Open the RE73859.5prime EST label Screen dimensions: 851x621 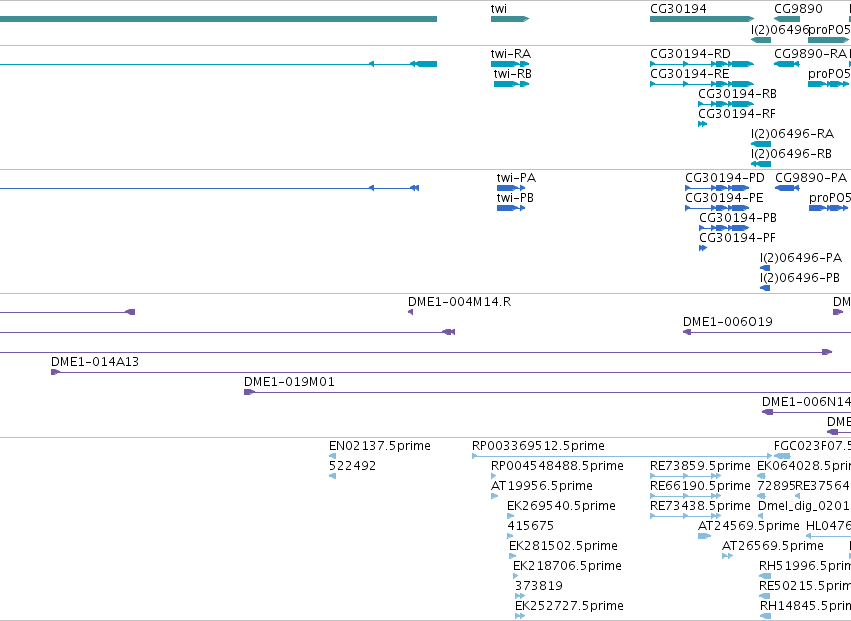(x=700, y=466)
